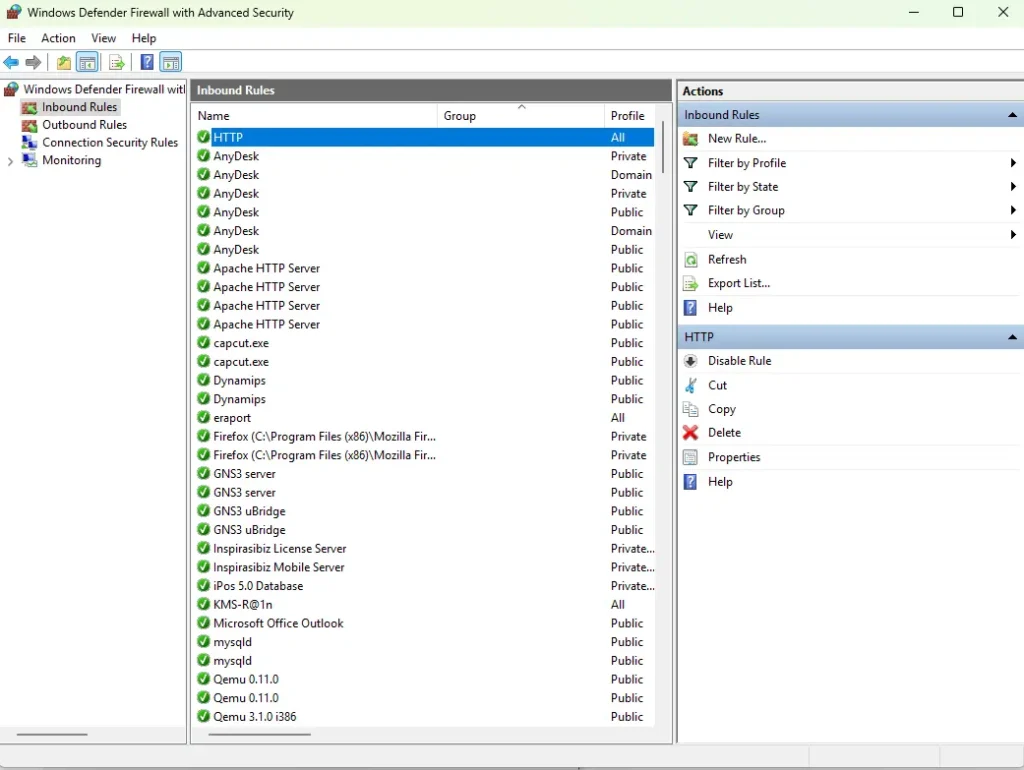Viewport: 1024px width, 770px height.
Task: Select the KMS-R@1n rule
Action: [x=425, y=604]
